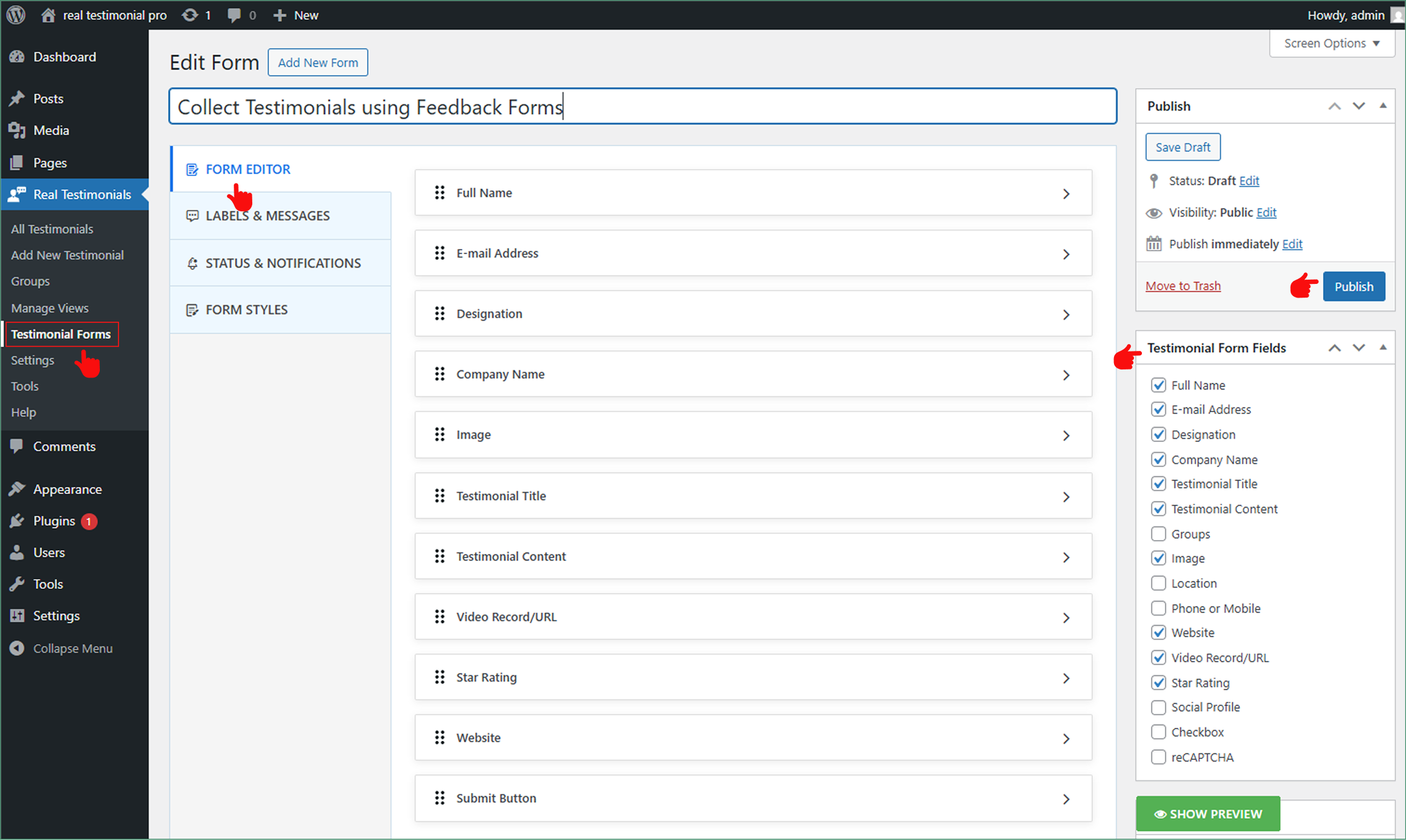This screenshot has height=840, width=1406.
Task: Click the plus New icon
Action: tap(280, 15)
